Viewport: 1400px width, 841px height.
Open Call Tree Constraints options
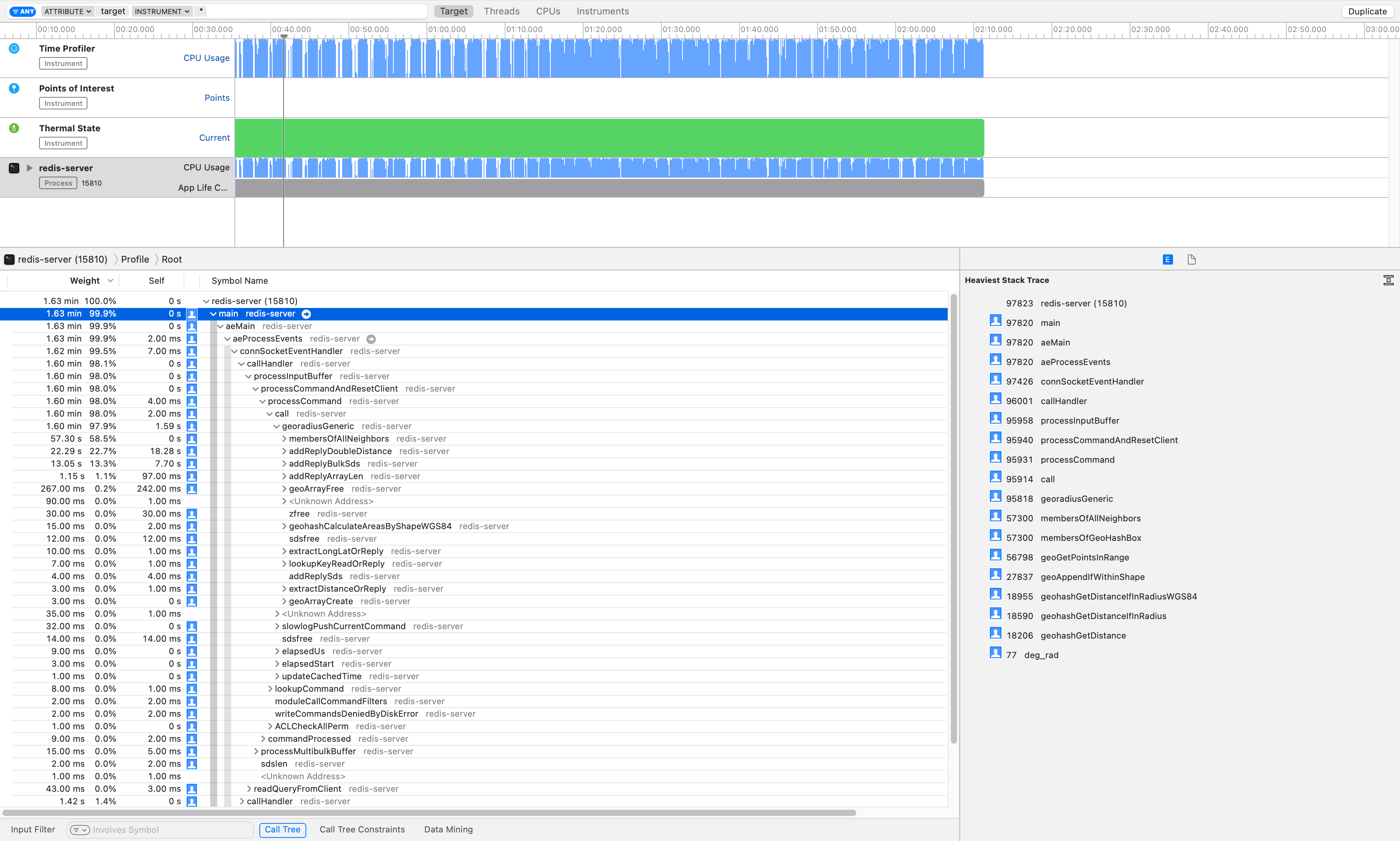pos(362,830)
